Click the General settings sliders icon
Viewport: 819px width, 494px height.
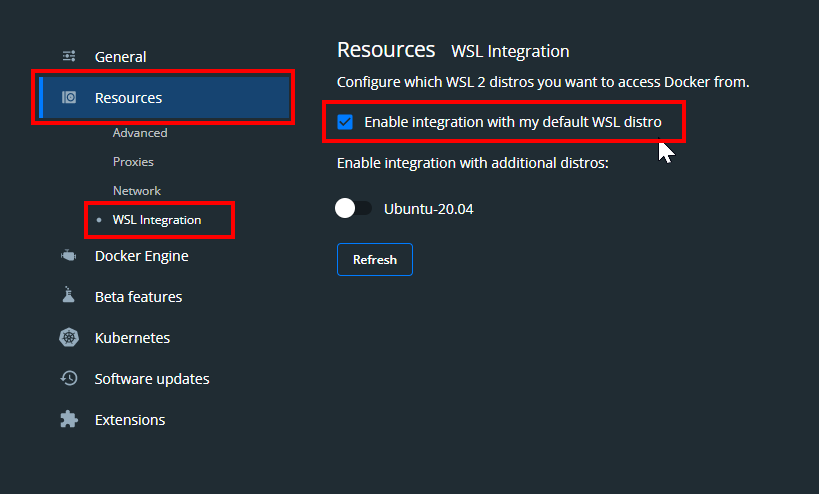tap(69, 57)
